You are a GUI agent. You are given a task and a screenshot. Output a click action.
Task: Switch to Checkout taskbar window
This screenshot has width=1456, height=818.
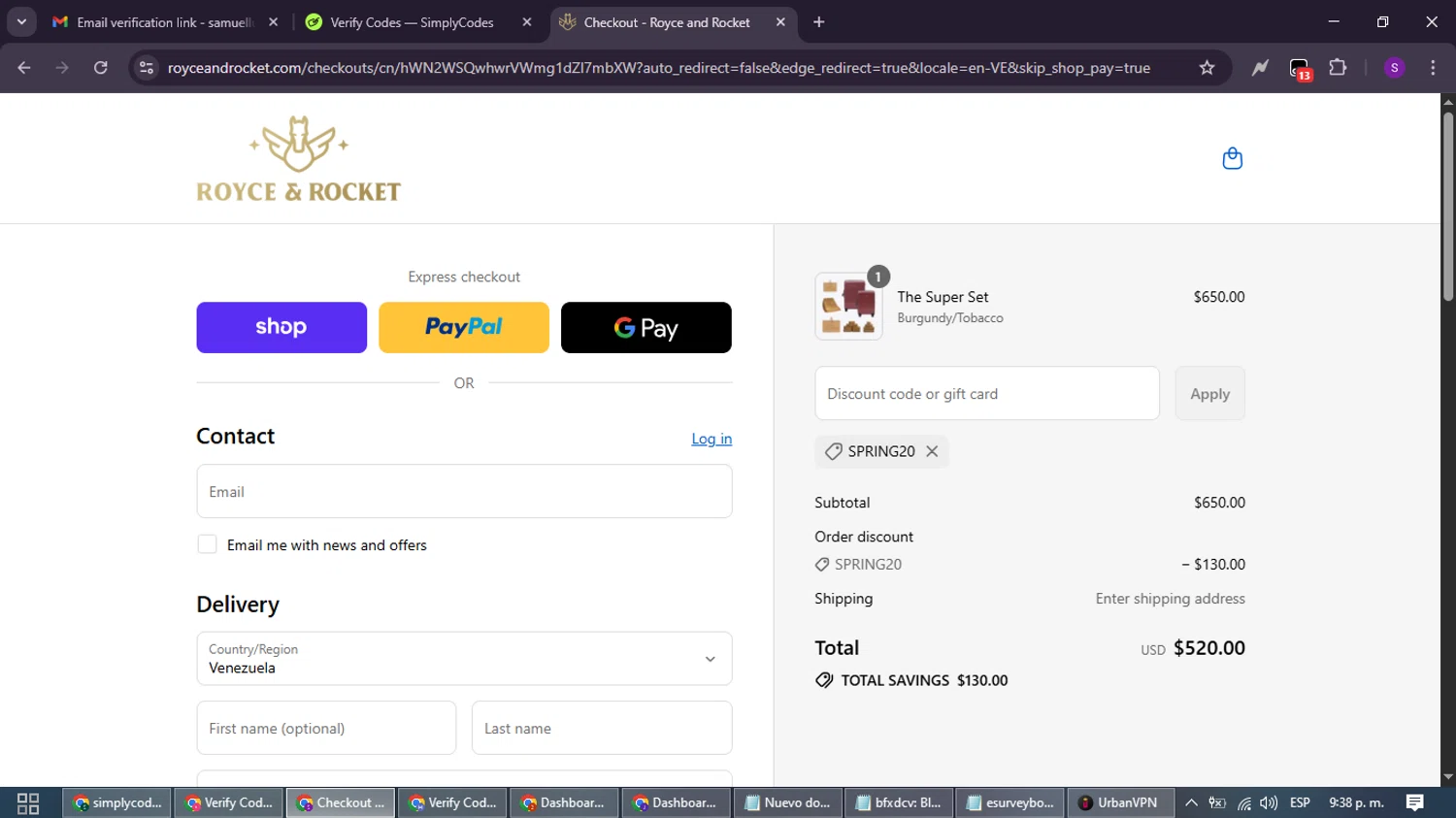point(341,802)
